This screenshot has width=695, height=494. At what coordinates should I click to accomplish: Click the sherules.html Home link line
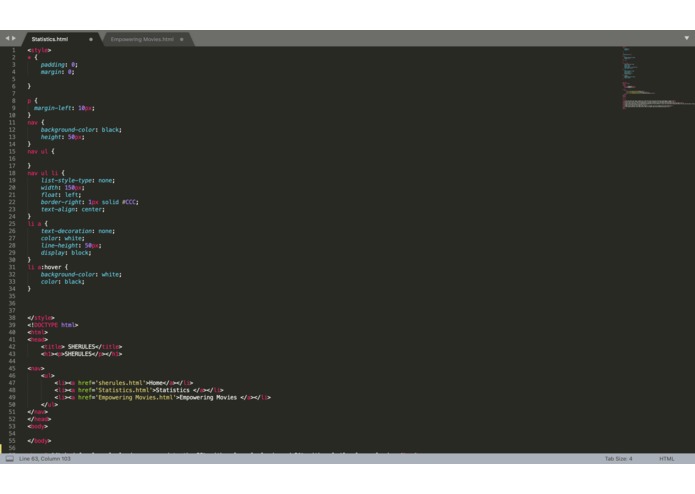pos(124,383)
